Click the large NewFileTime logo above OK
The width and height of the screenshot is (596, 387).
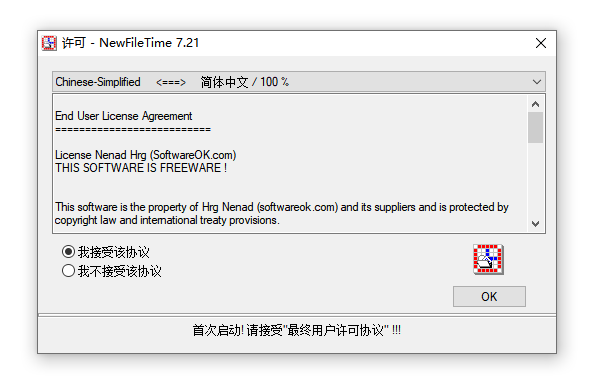[x=488, y=259]
